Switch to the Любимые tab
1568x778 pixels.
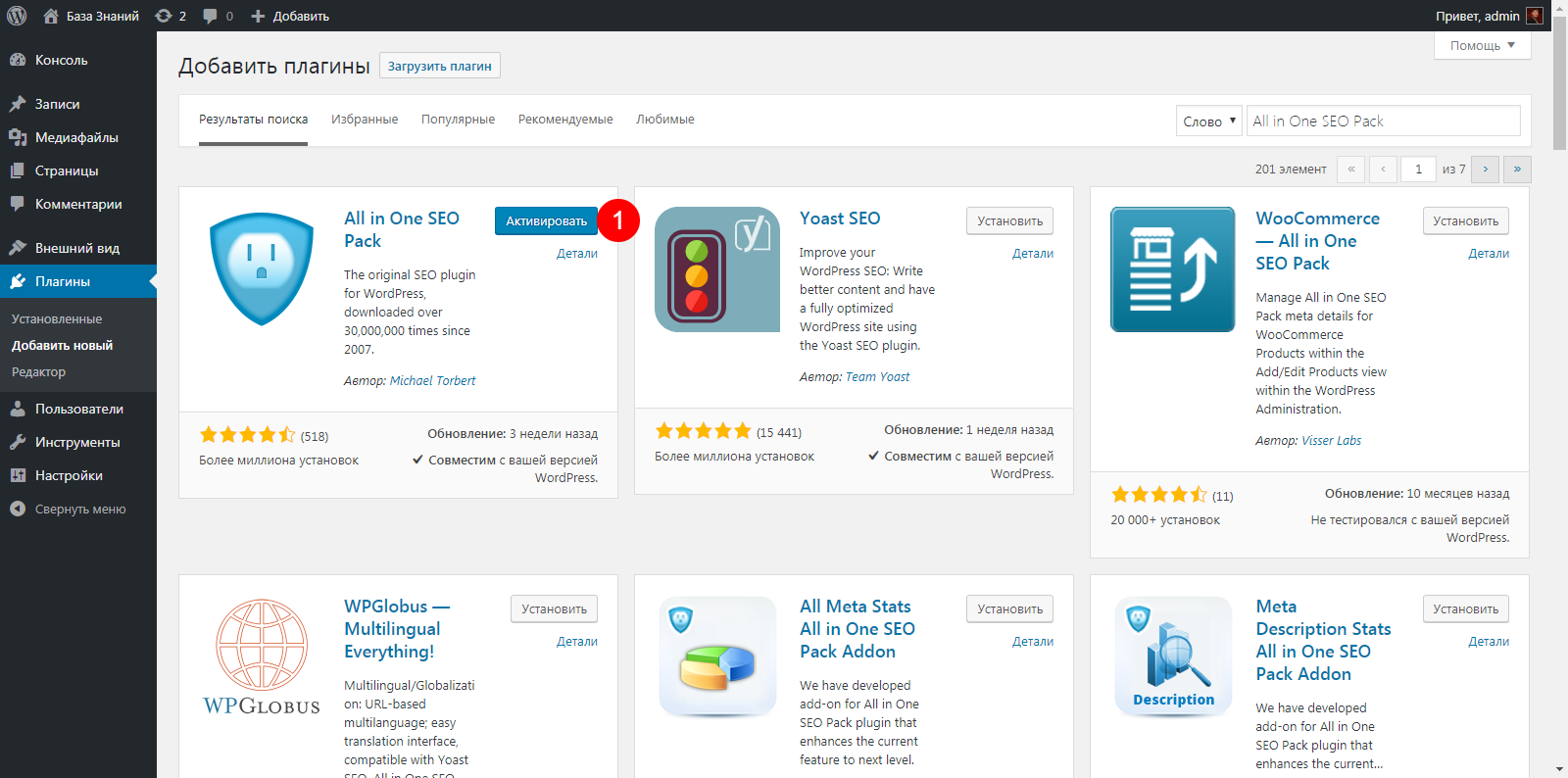665,120
